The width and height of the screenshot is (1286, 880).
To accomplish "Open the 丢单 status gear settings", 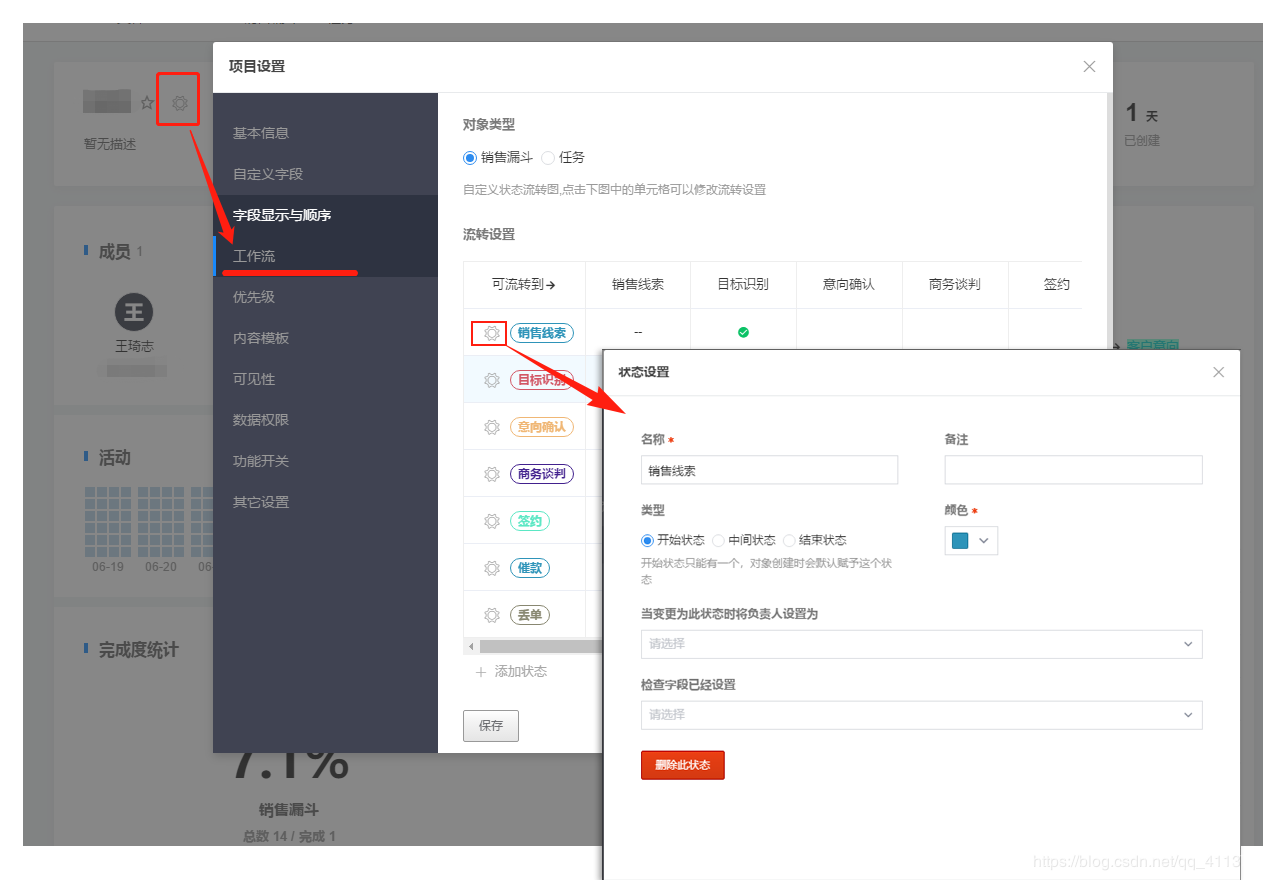I will tap(491, 614).
